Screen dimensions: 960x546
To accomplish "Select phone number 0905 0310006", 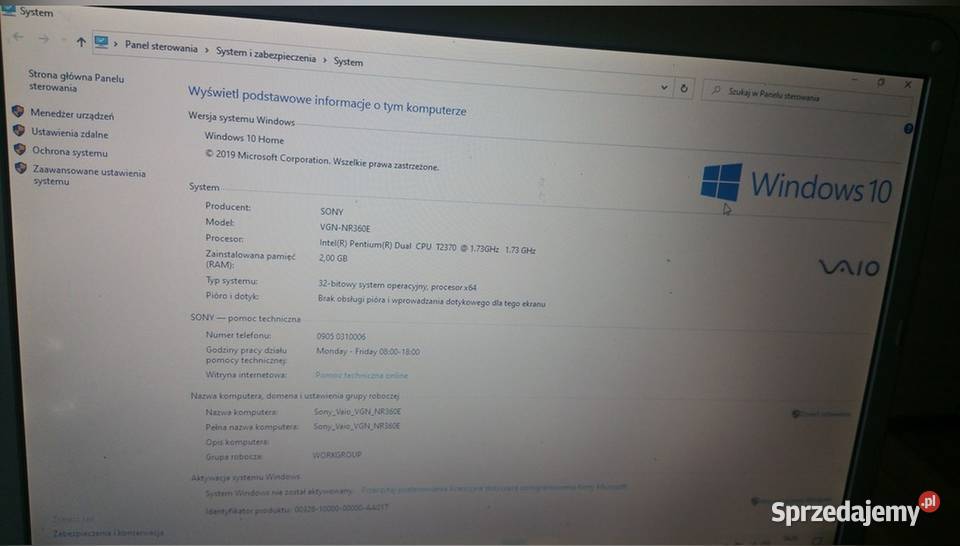I will pyautogui.click(x=341, y=337).
